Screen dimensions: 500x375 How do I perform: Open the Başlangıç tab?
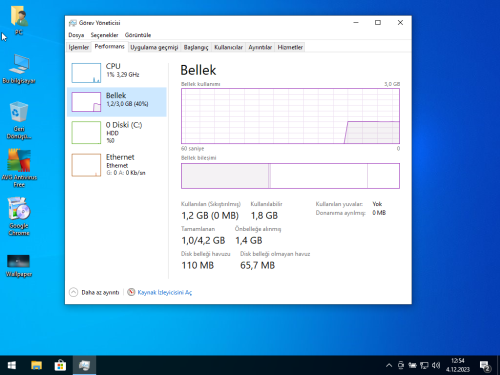[x=196, y=47]
